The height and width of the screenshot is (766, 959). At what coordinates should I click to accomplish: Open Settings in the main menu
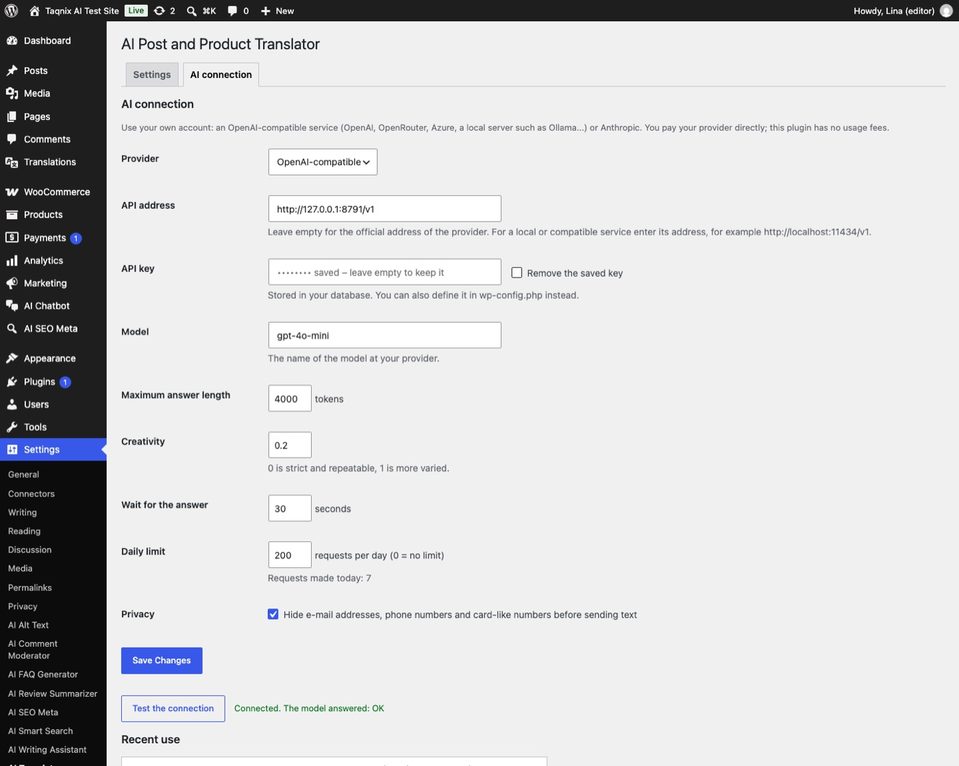tap(53, 449)
